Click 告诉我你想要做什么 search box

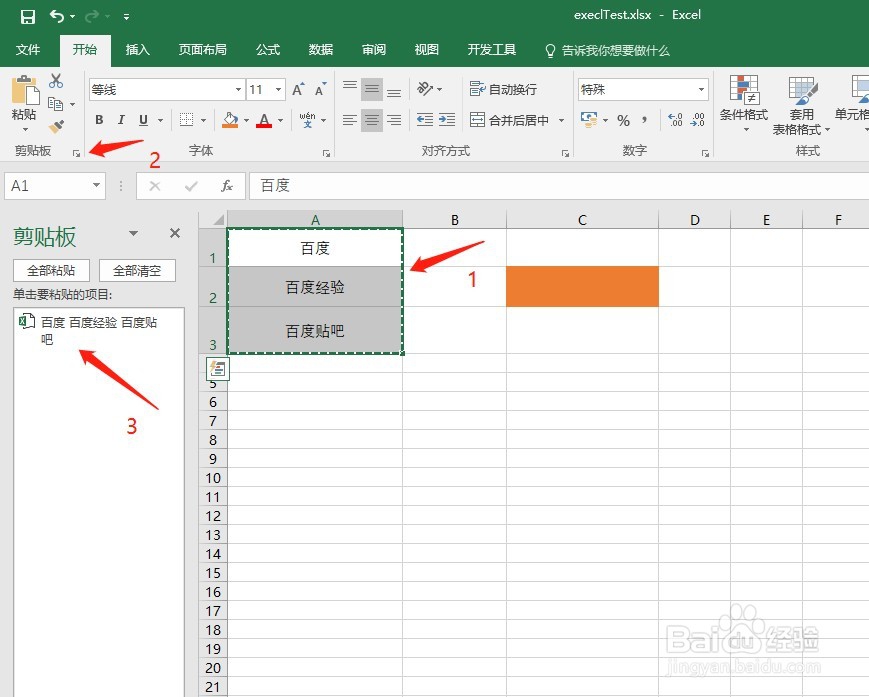pos(607,50)
